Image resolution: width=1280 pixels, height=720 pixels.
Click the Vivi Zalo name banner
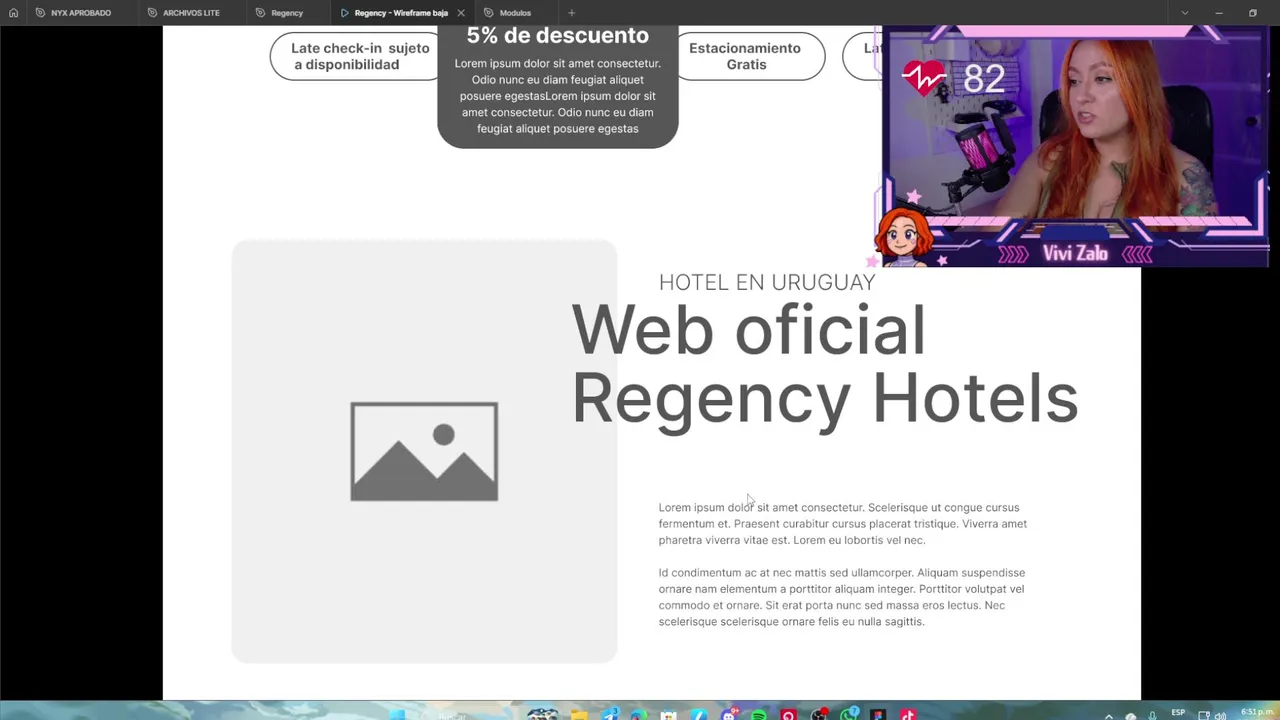coord(1075,254)
